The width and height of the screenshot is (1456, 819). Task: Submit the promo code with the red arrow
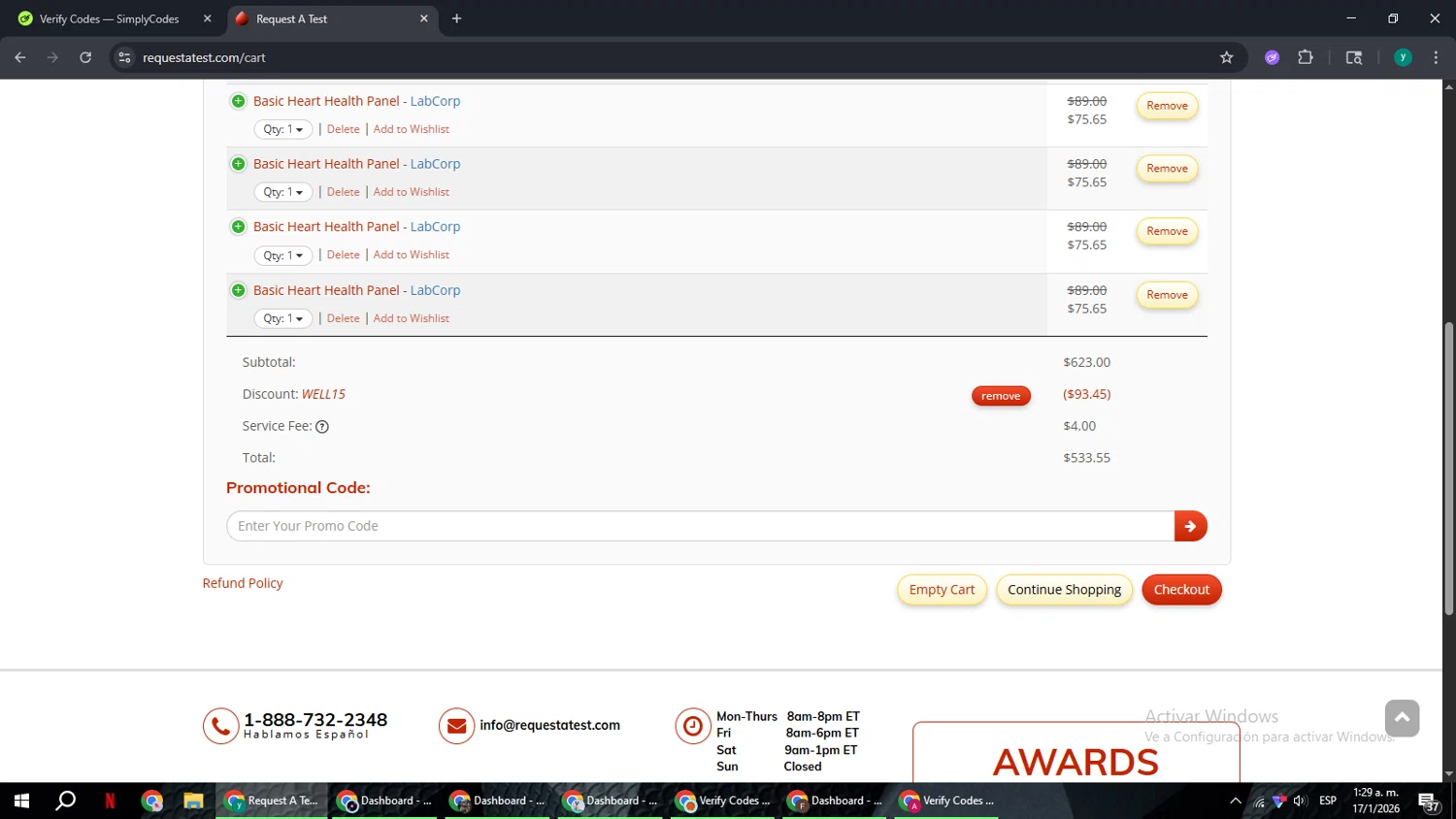[x=1190, y=526]
